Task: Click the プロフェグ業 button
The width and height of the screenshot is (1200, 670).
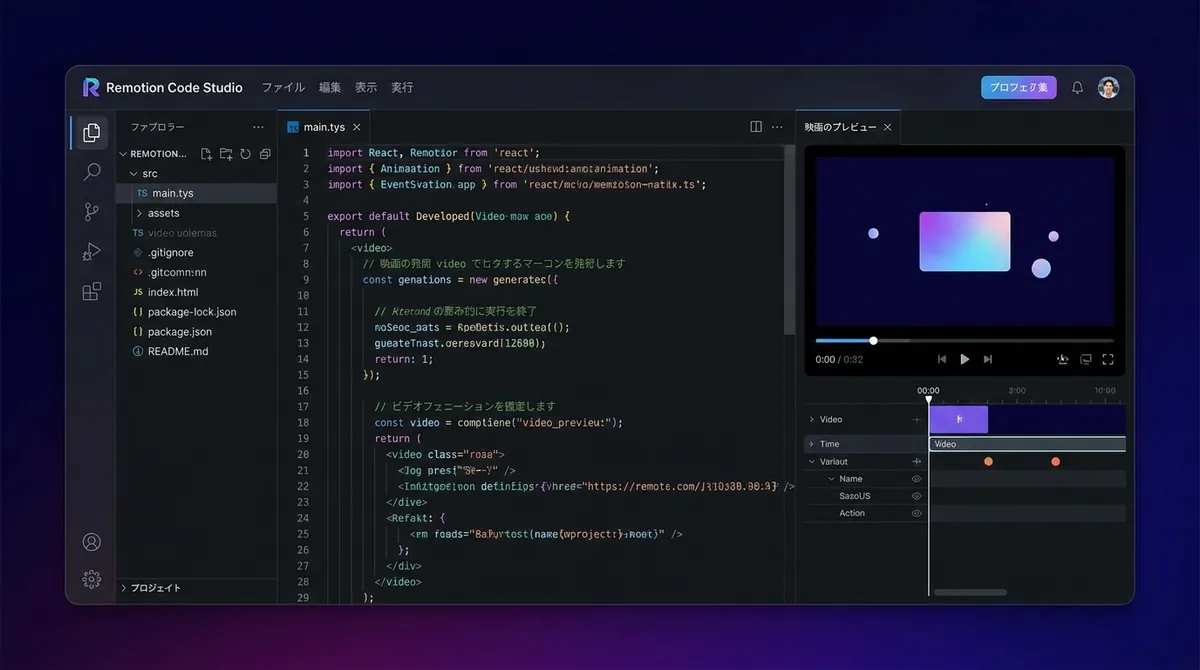Action: (1018, 87)
